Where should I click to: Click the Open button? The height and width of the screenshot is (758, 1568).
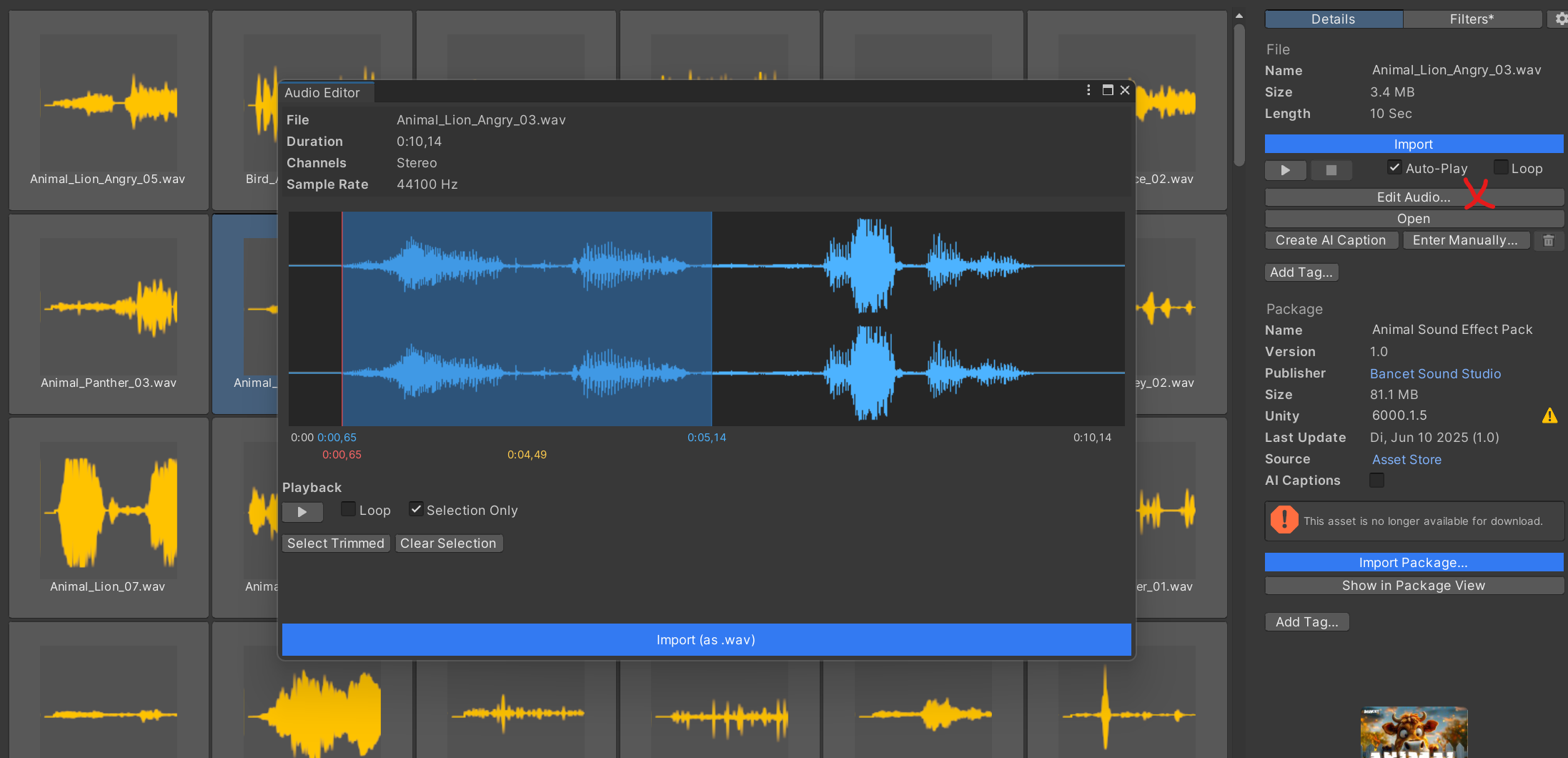point(1414,219)
